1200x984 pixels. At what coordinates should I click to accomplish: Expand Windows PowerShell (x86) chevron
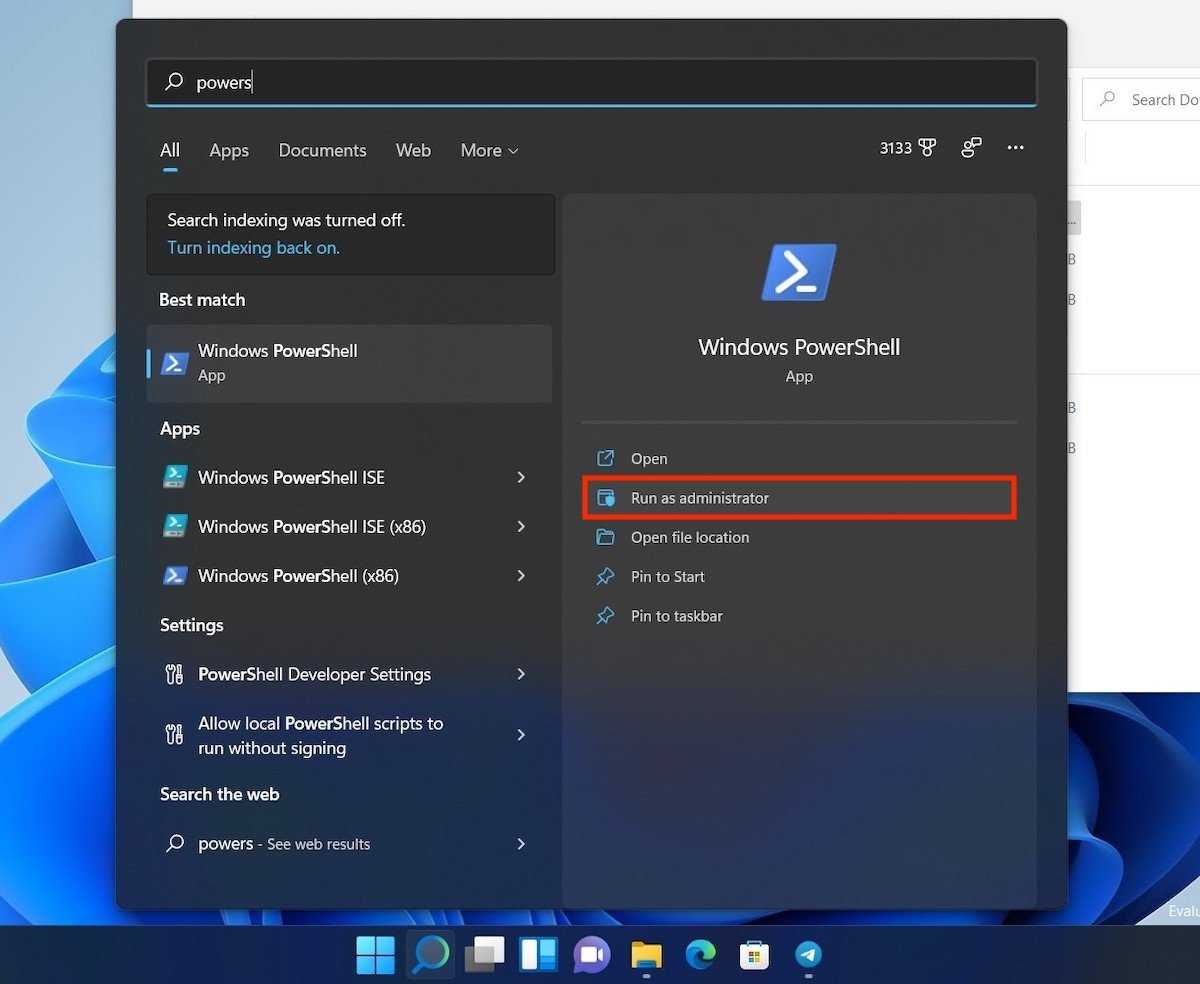pos(521,575)
